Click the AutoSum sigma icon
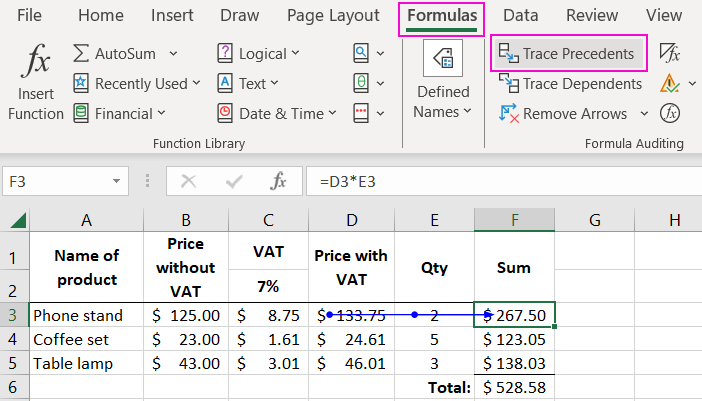Image resolution: width=702 pixels, height=401 pixels. (82, 54)
